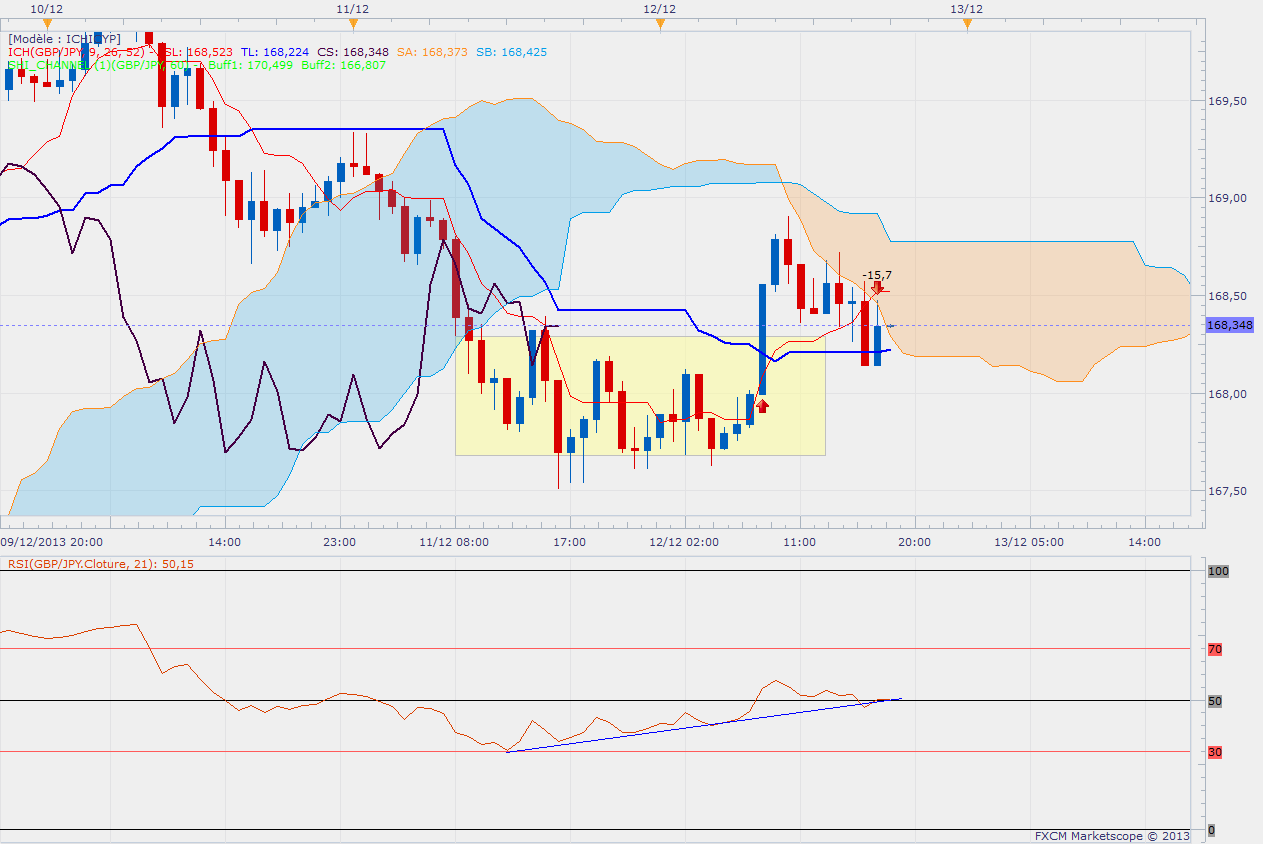Select the orange 13/12 date marker triangle
Image resolution: width=1263 pixels, height=844 pixels.
[x=967, y=24]
